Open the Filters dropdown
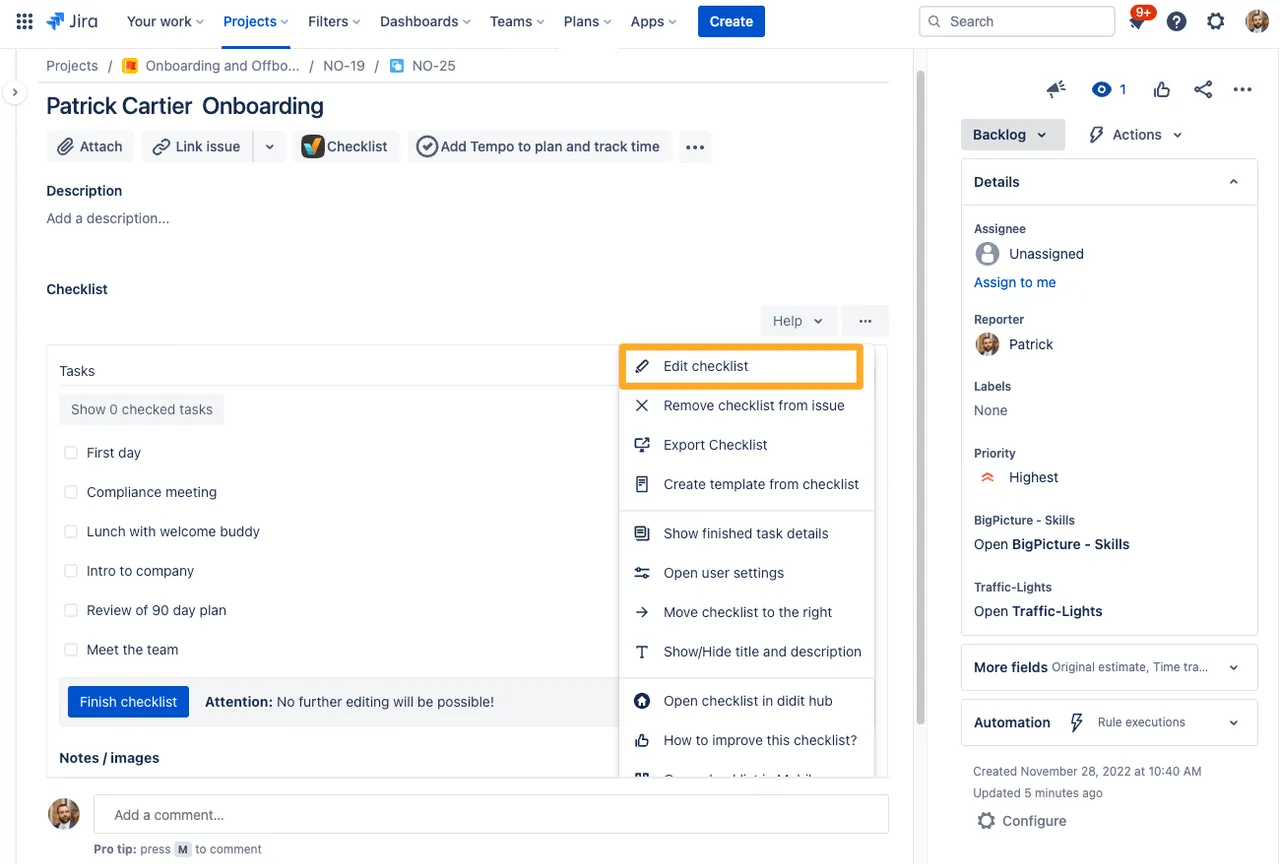Viewport: 1280px width, 864px height. [x=335, y=21]
